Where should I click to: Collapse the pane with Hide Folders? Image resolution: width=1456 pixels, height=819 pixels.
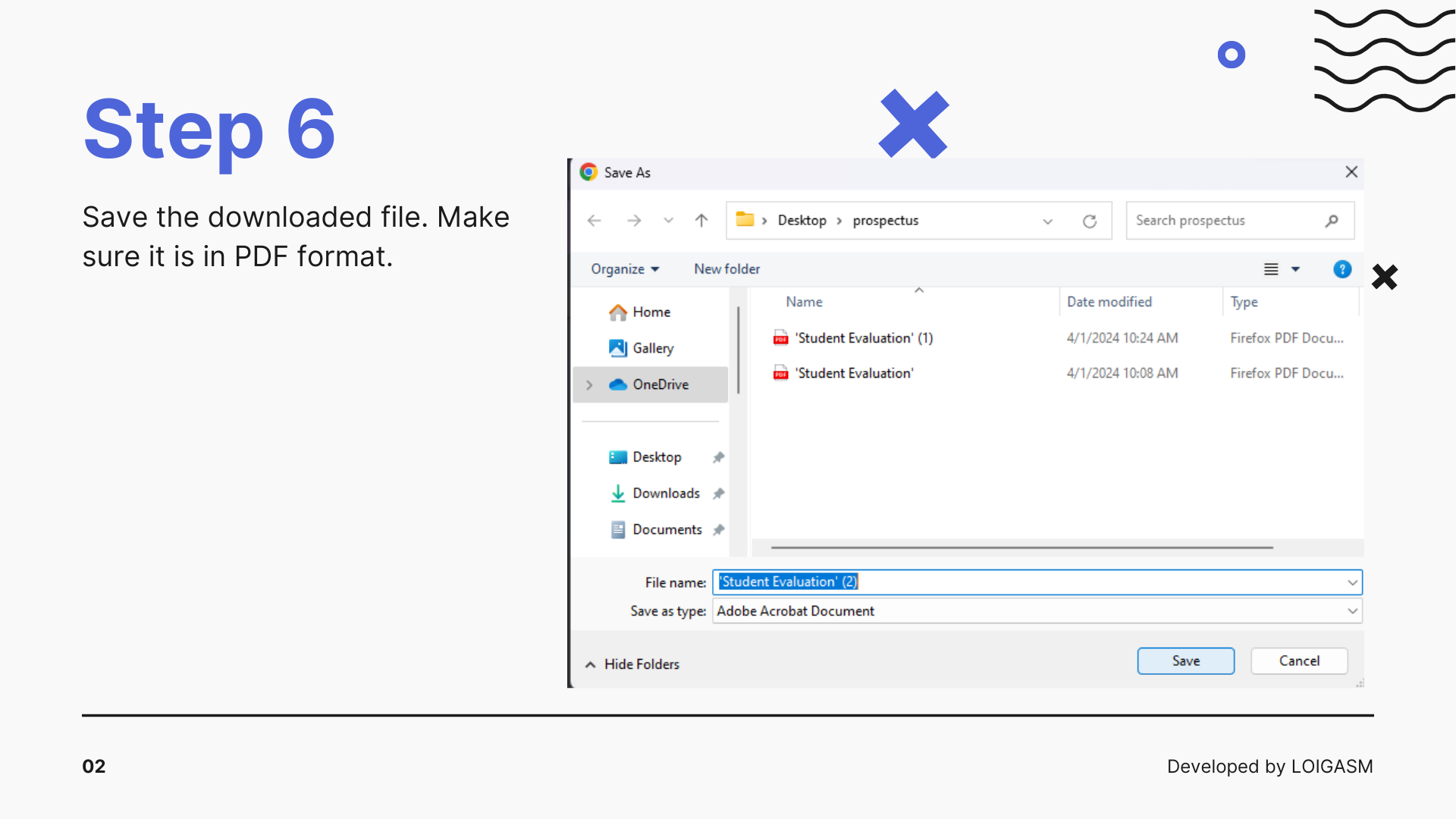(x=632, y=664)
